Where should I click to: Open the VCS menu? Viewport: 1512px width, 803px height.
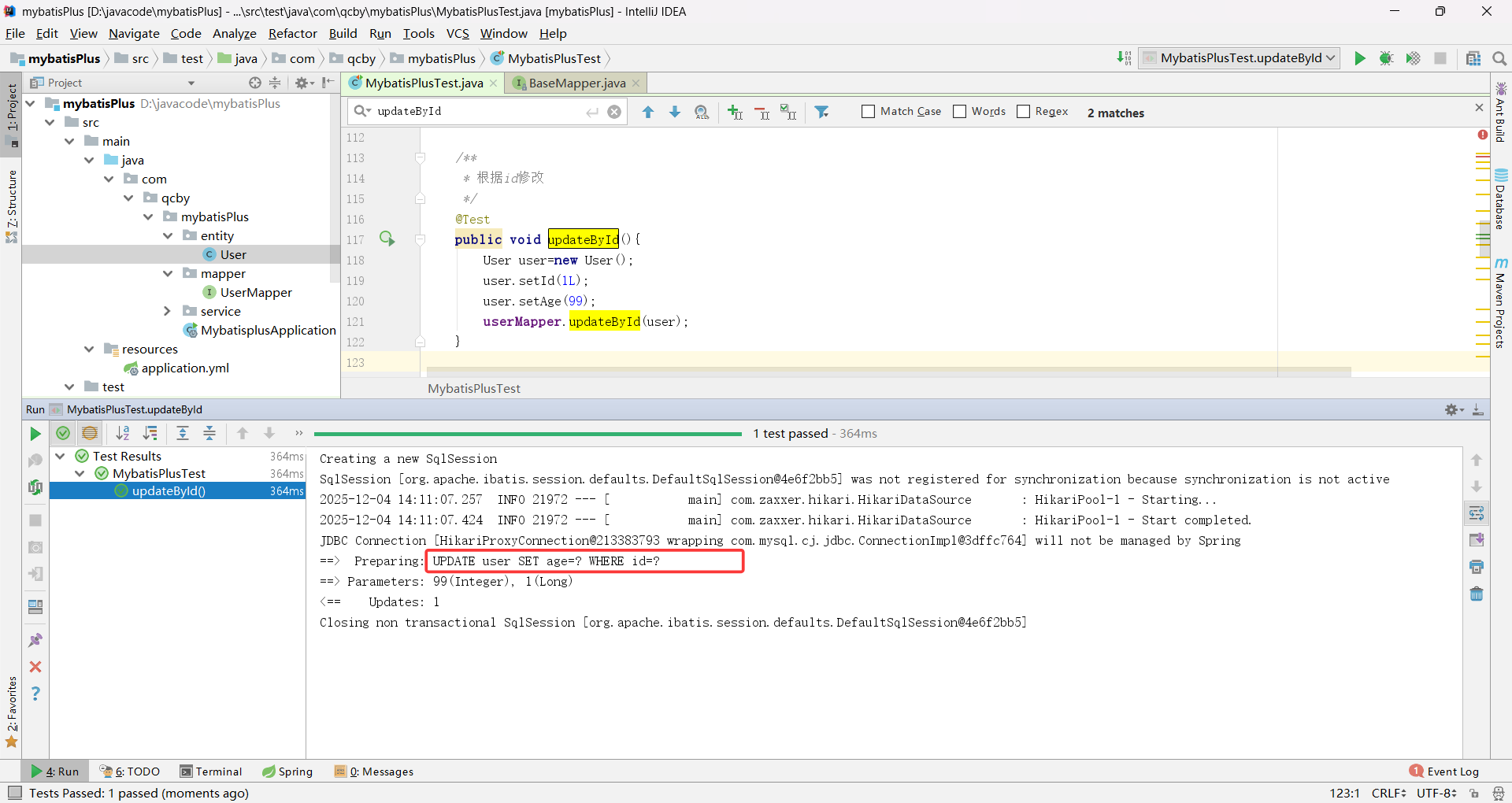[x=458, y=33]
